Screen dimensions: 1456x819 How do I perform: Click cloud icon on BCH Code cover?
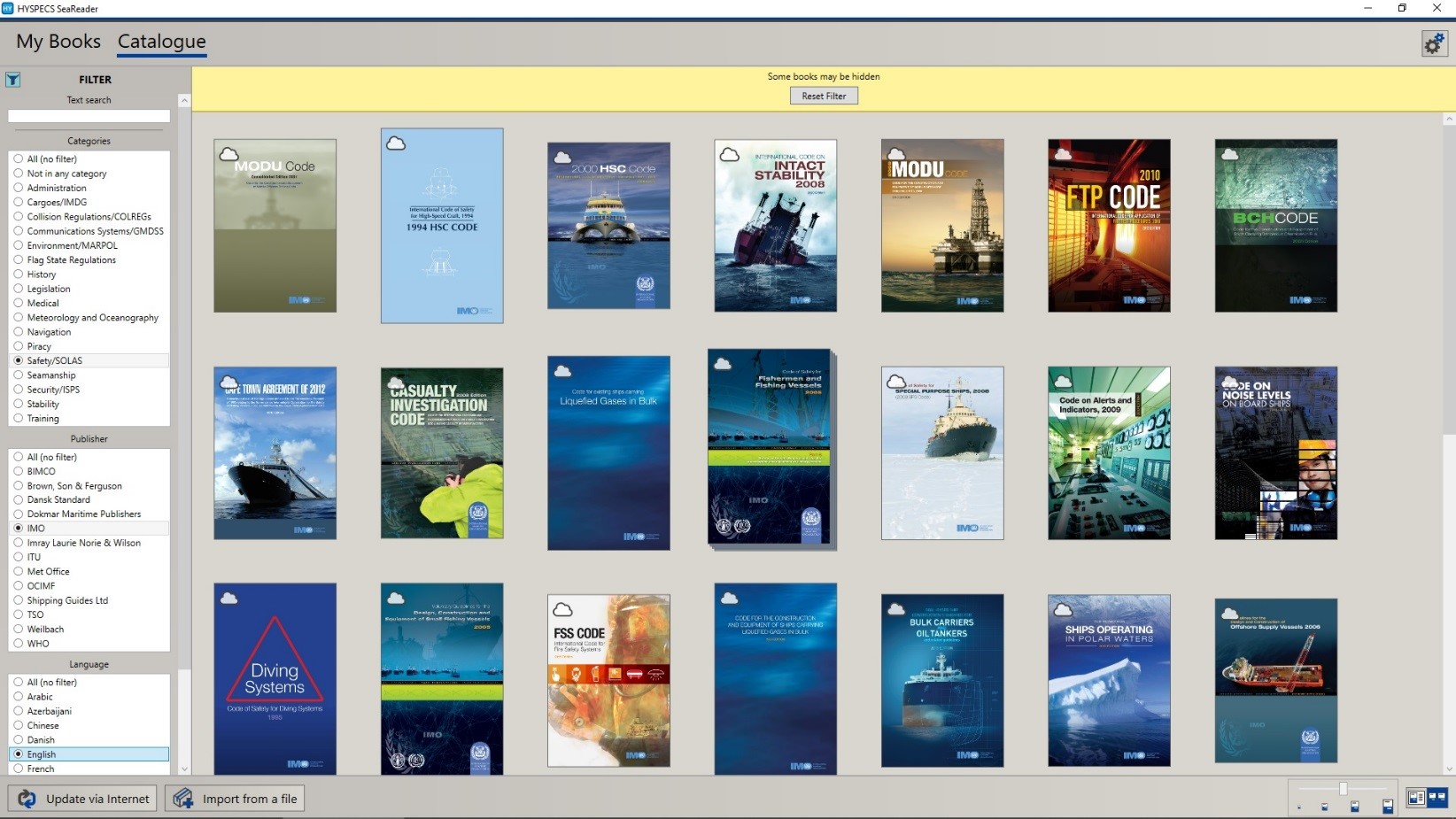[1230, 154]
